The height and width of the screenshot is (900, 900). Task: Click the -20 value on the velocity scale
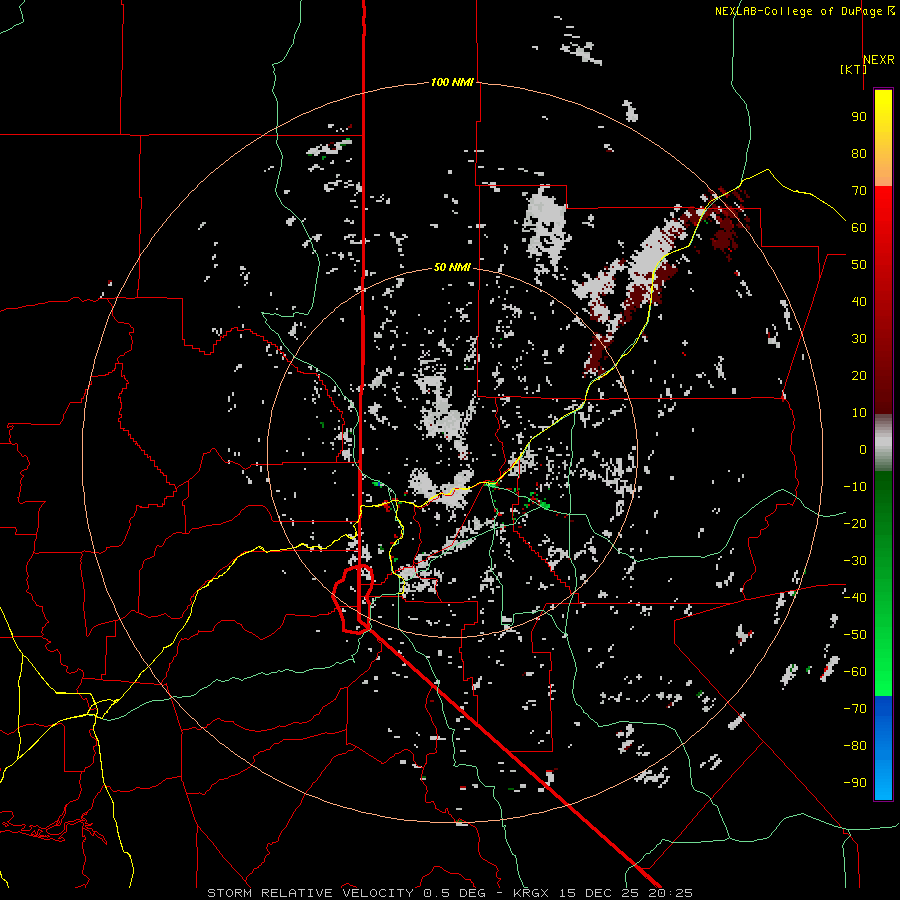(855, 523)
